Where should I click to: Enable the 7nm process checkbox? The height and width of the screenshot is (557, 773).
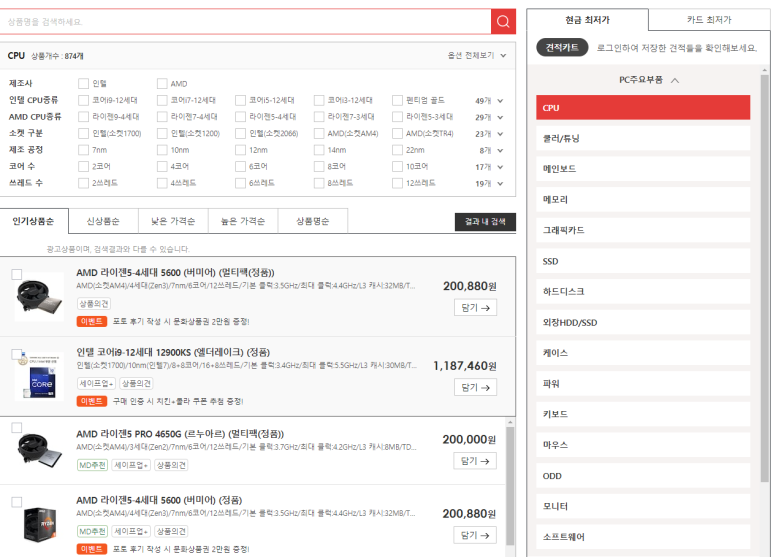(83, 150)
